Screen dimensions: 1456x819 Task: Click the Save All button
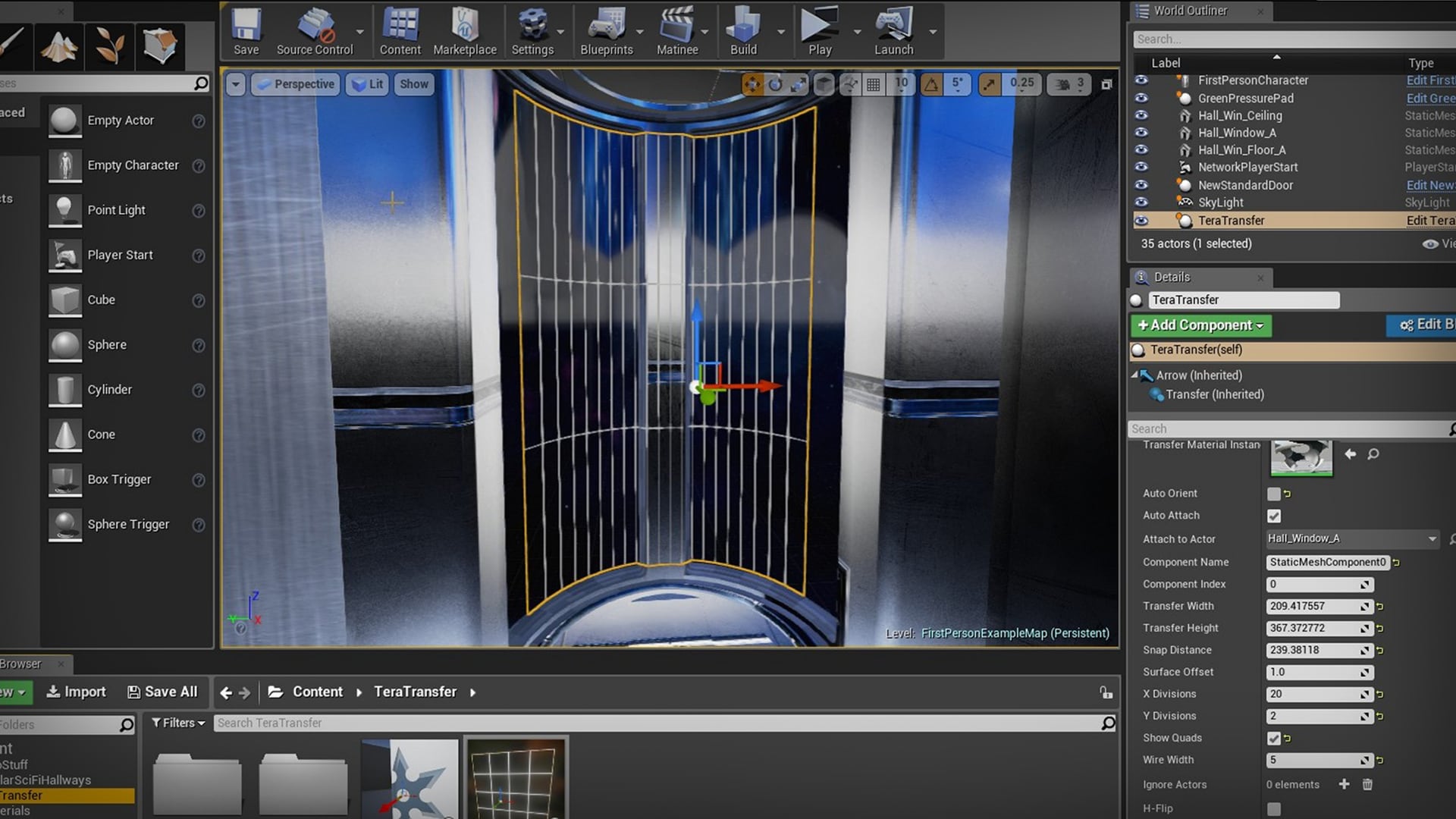click(162, 692)
